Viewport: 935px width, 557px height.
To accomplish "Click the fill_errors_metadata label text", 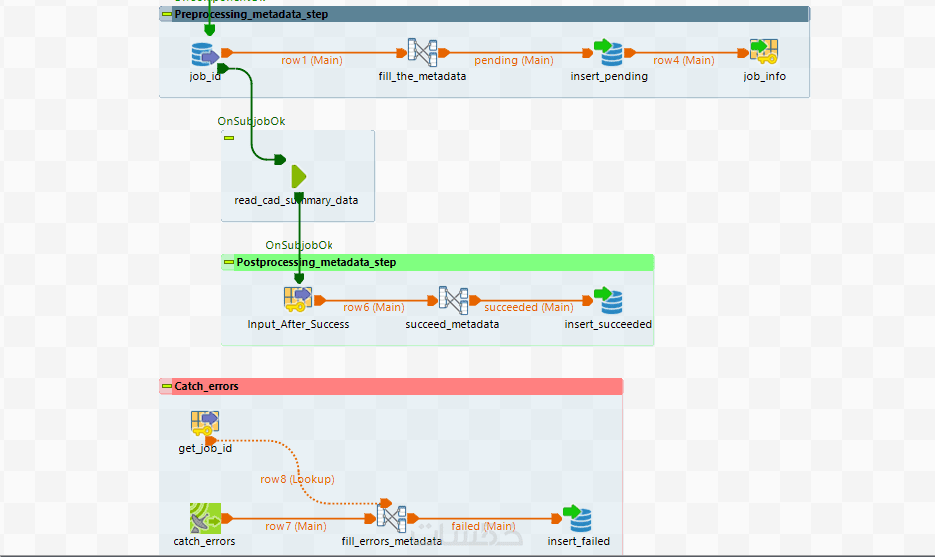I will tap(392, 541).
